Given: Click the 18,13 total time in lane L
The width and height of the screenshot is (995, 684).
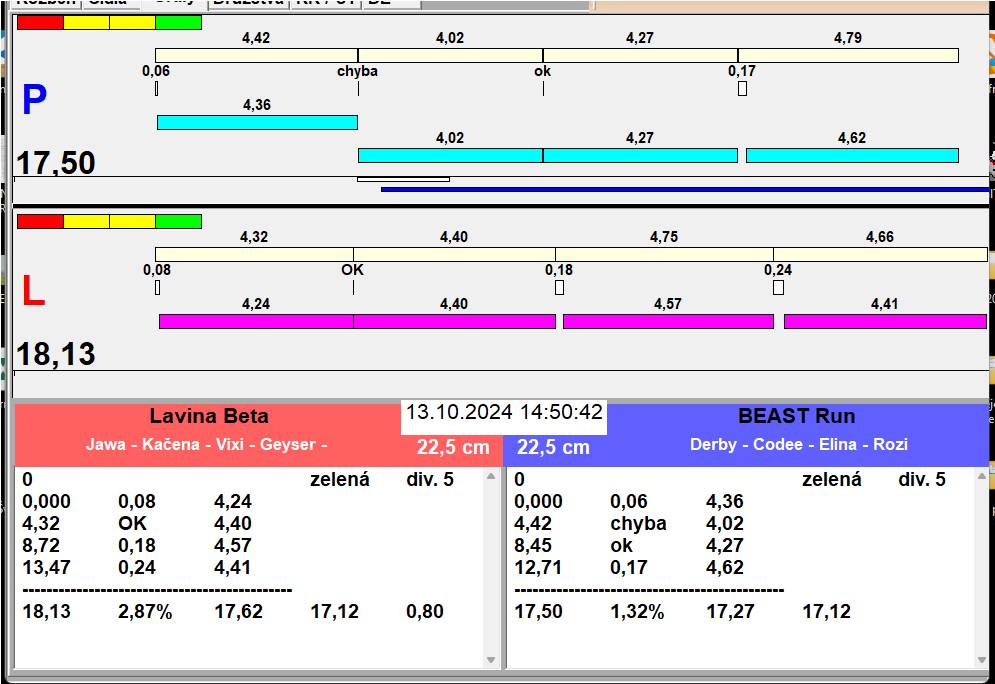Looking at the screenshot, I should pyautogui.click(x=56, y=354).
